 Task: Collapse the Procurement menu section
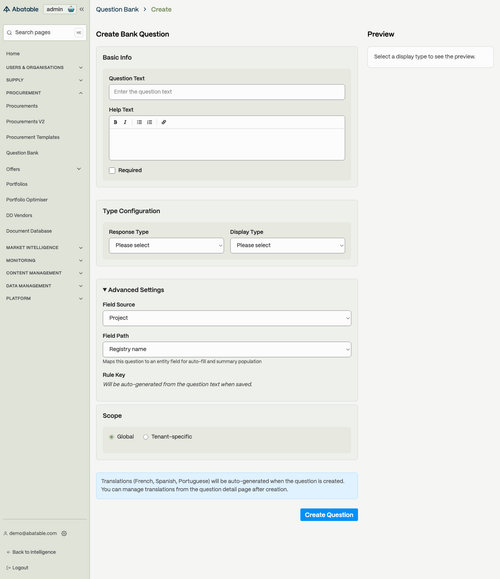coord(44,93)
